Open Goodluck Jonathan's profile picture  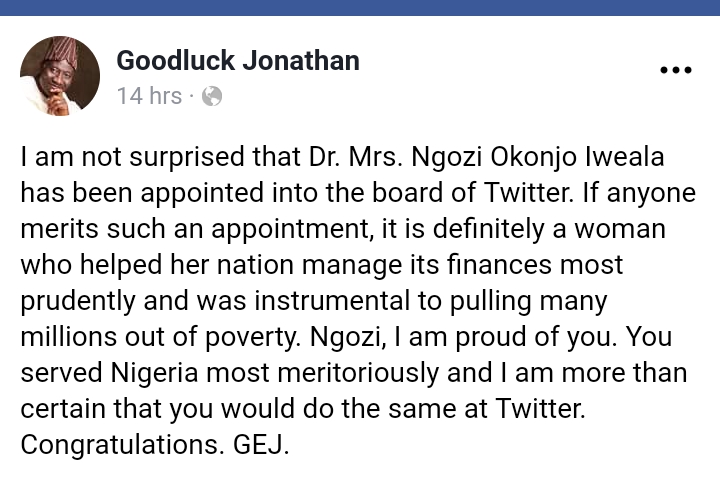[60, 77]
